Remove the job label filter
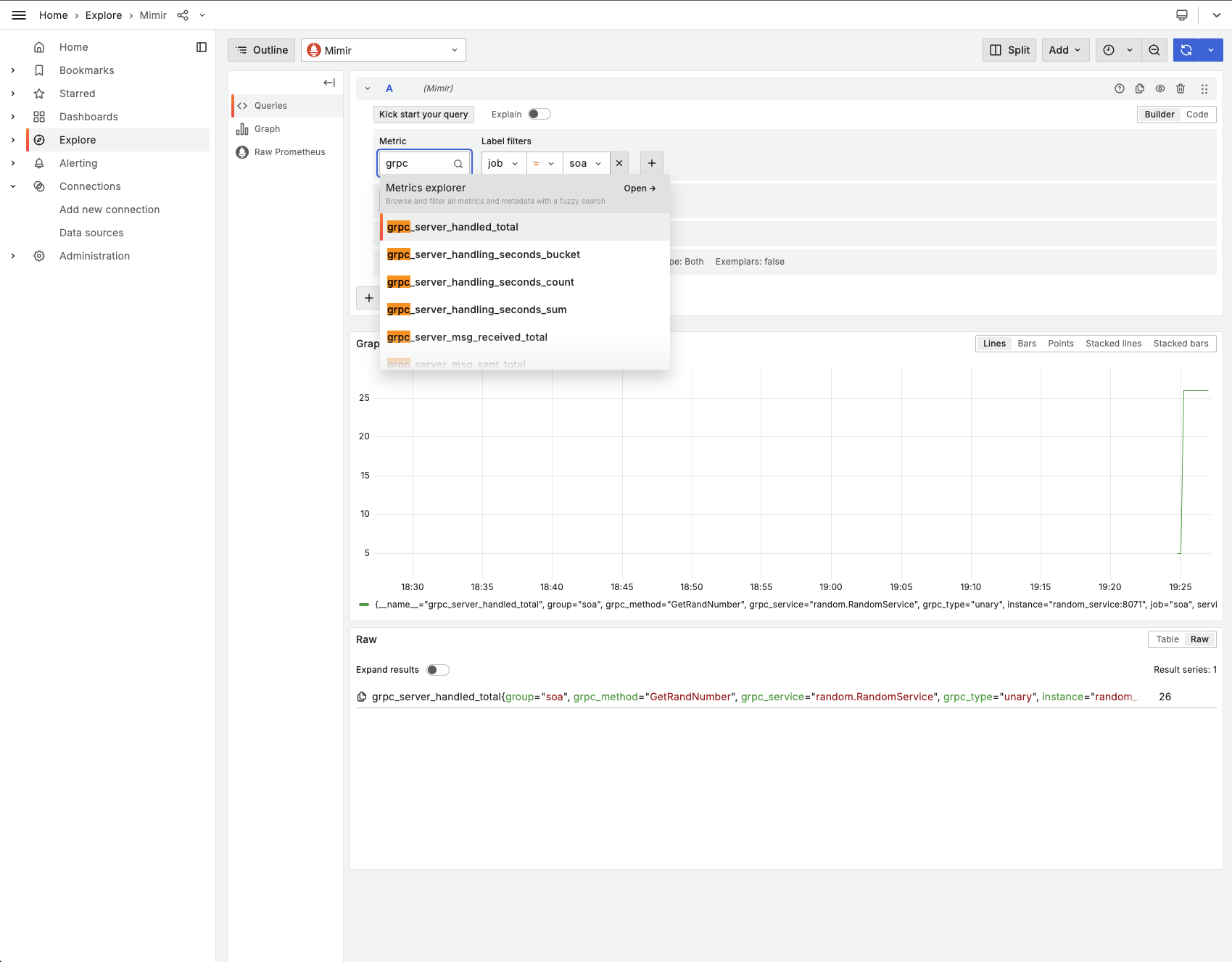 (x=619, y=163)
